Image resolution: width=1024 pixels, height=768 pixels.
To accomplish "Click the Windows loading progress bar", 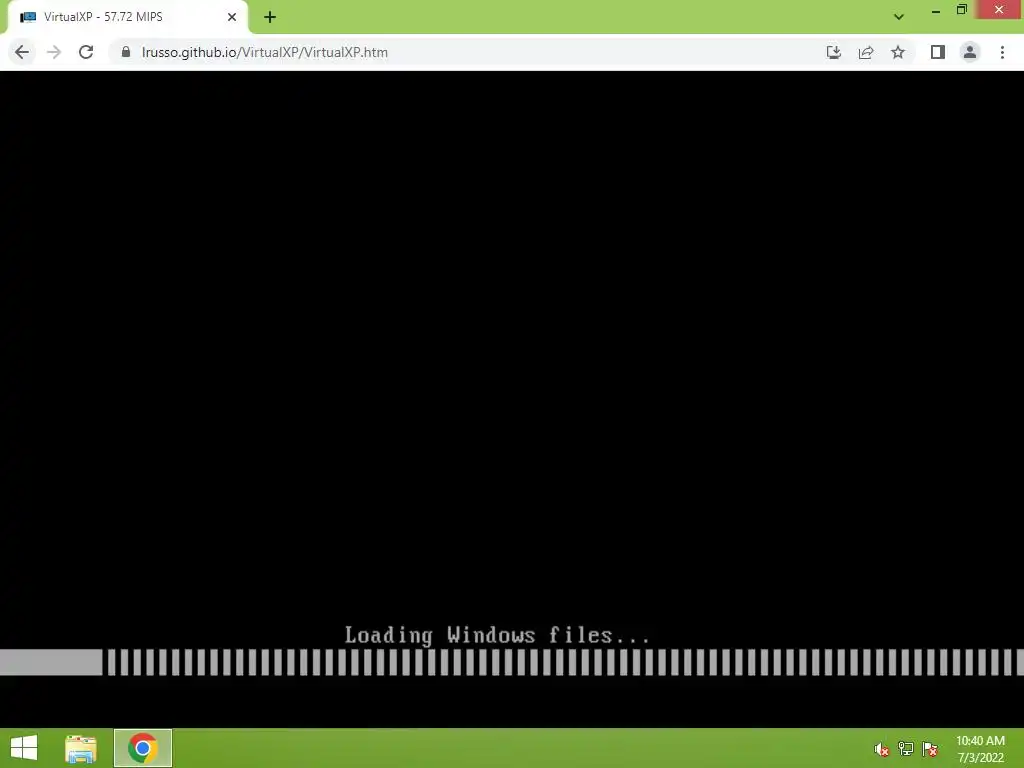I will tap(512, 662).
